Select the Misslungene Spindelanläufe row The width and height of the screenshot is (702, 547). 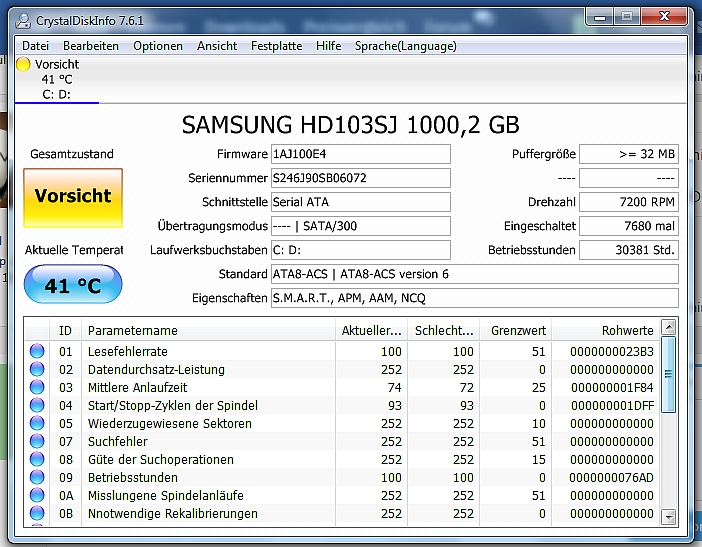[x=342, y=496]
